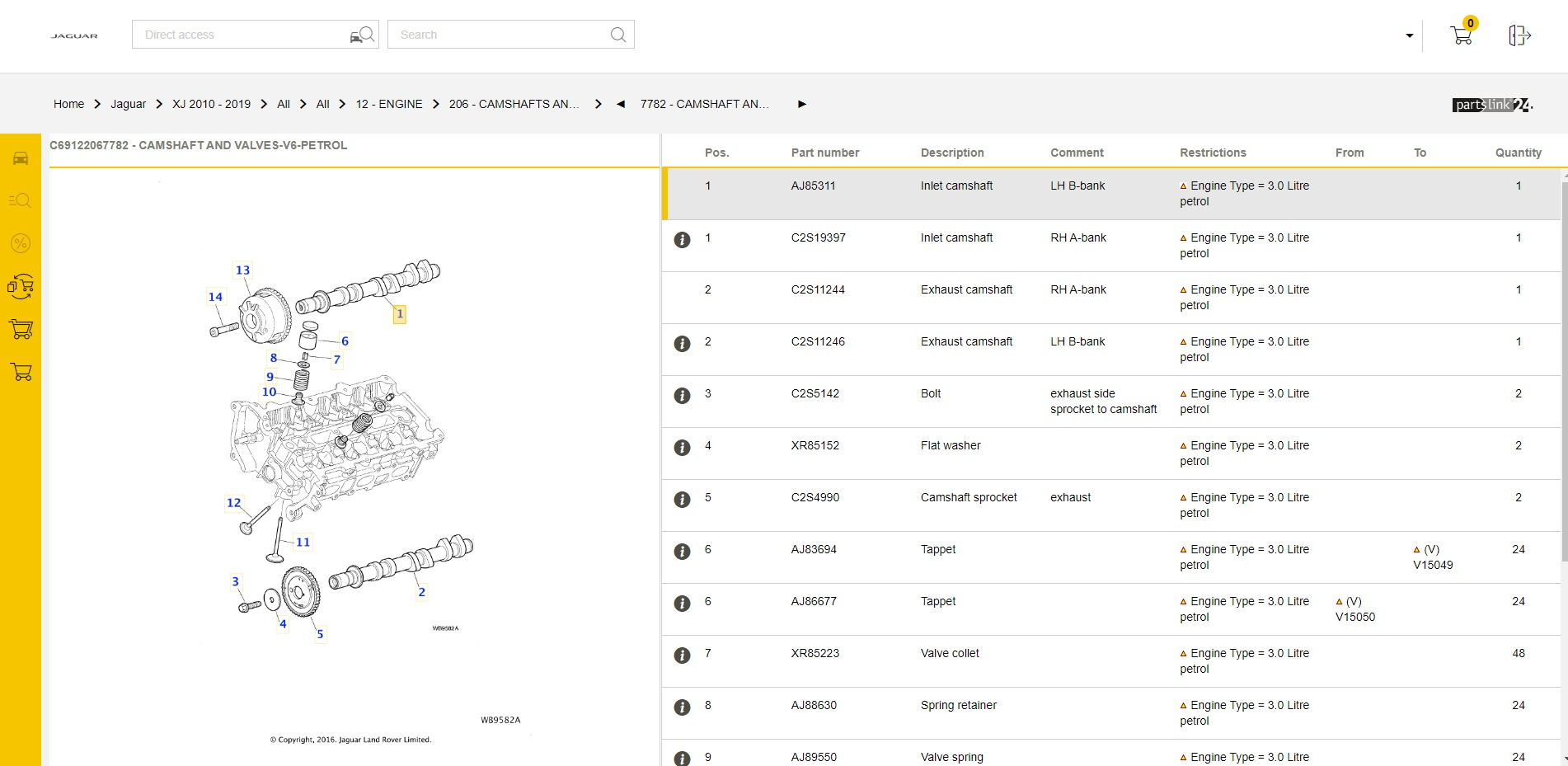Click the cart transfer sync icon

tap(21, 286)
